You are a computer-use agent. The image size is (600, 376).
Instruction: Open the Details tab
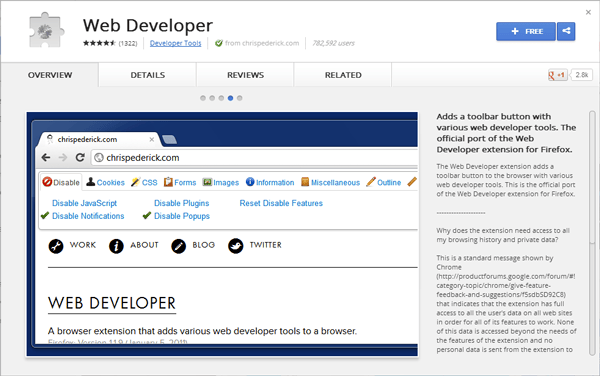(x=148, y=75)
